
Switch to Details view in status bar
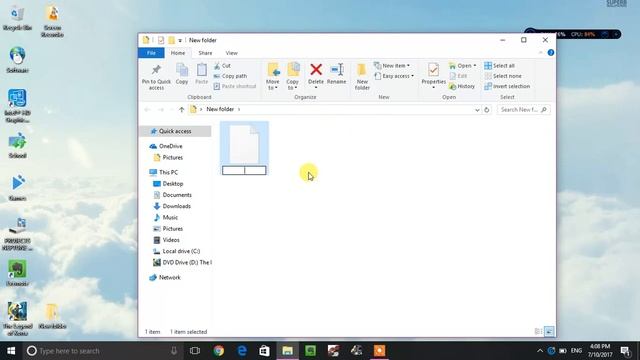538,331
